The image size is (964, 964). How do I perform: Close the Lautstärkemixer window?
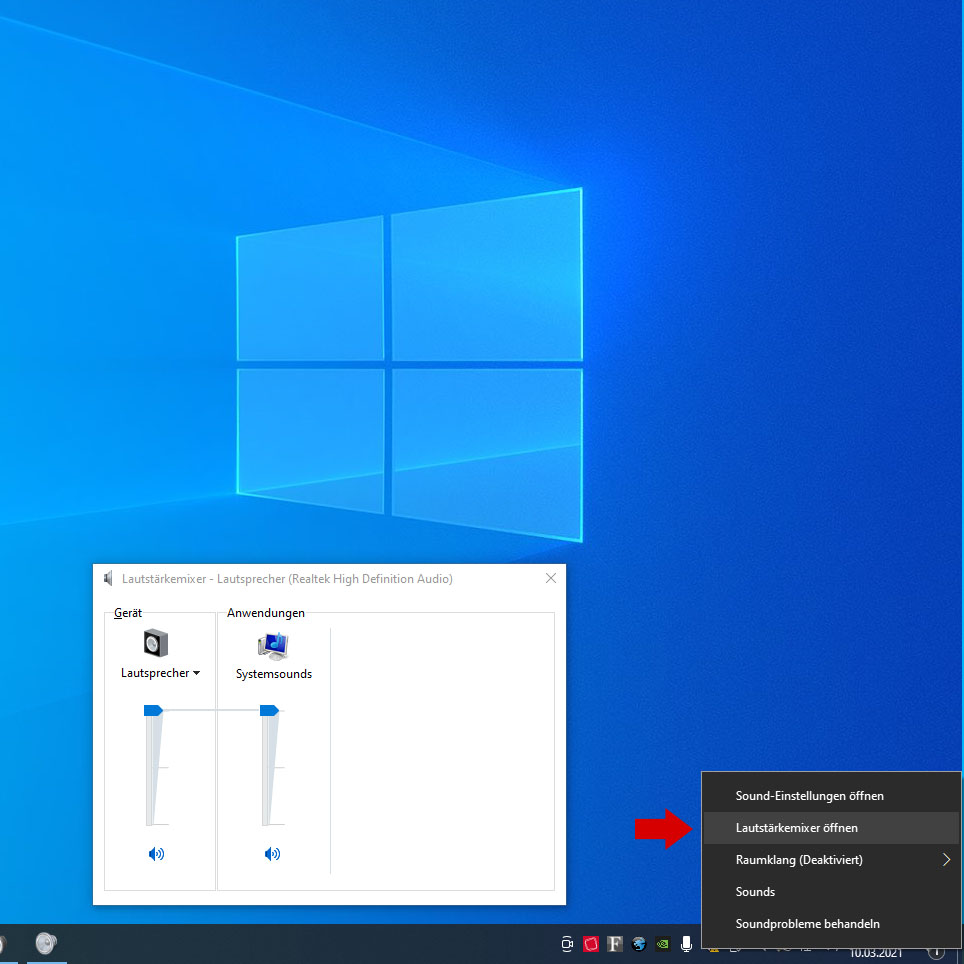[x=551, y=578]
